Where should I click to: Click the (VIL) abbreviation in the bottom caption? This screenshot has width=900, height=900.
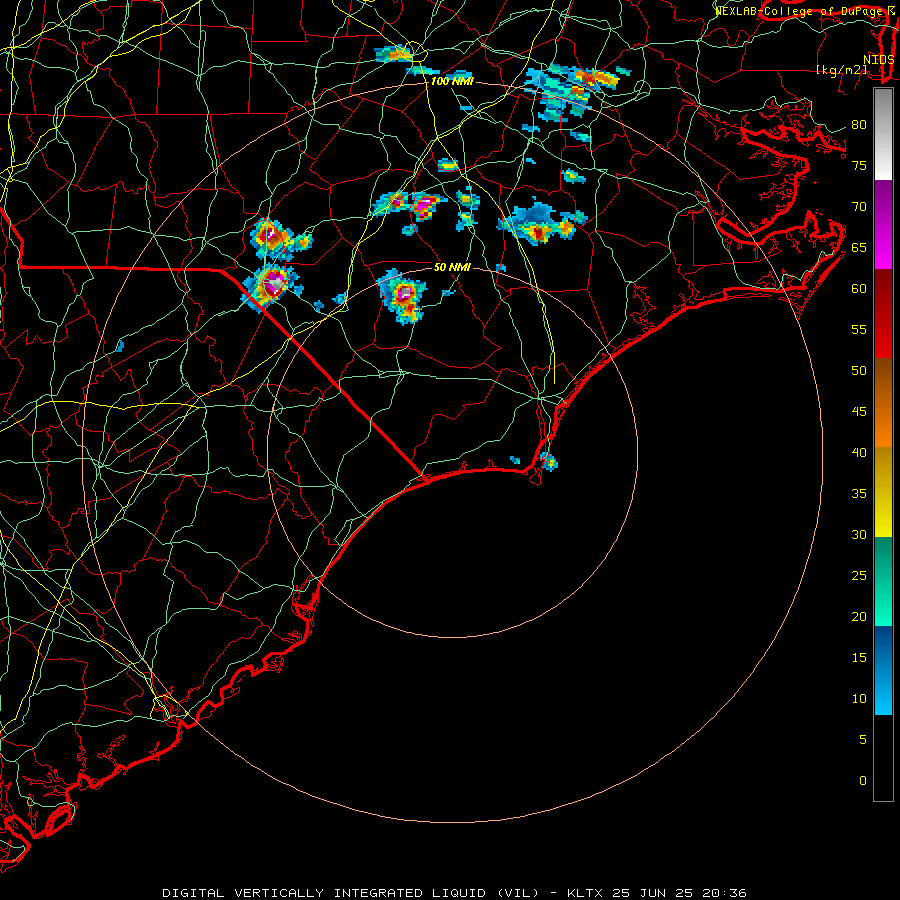coord(518,893)
